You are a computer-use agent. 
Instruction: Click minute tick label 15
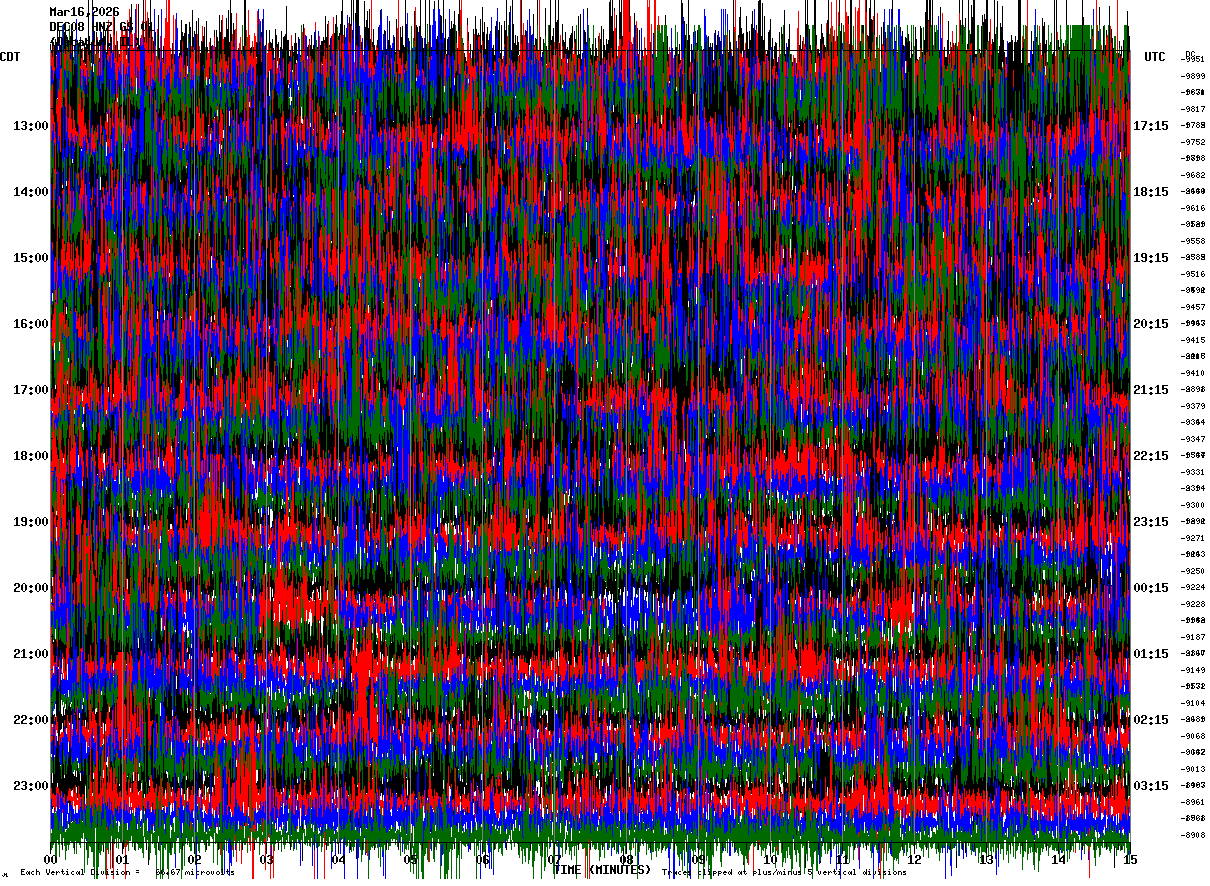click(x=1129, y=860)
